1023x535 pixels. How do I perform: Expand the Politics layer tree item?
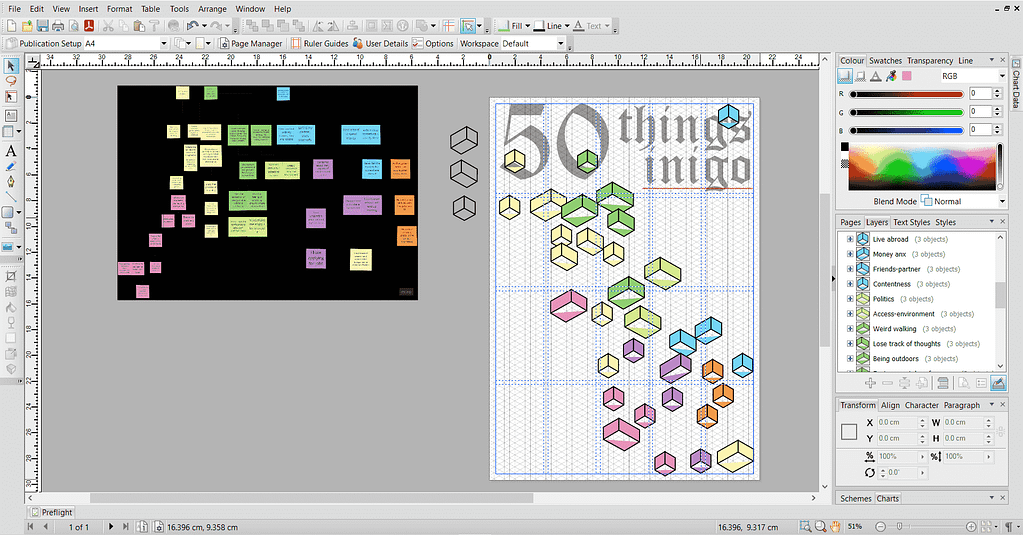pos(850,299)
